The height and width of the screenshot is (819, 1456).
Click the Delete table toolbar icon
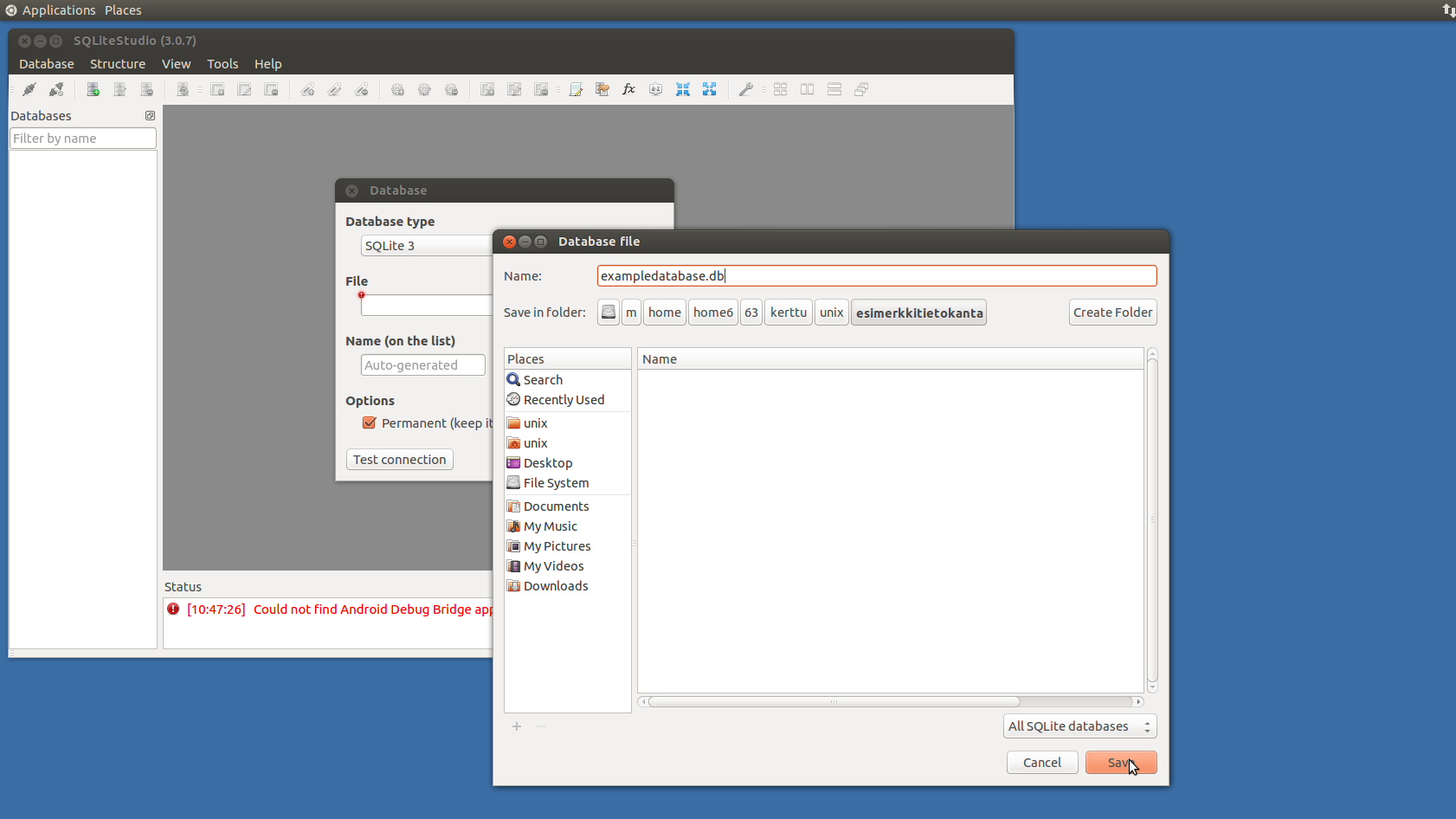point(272,89)
